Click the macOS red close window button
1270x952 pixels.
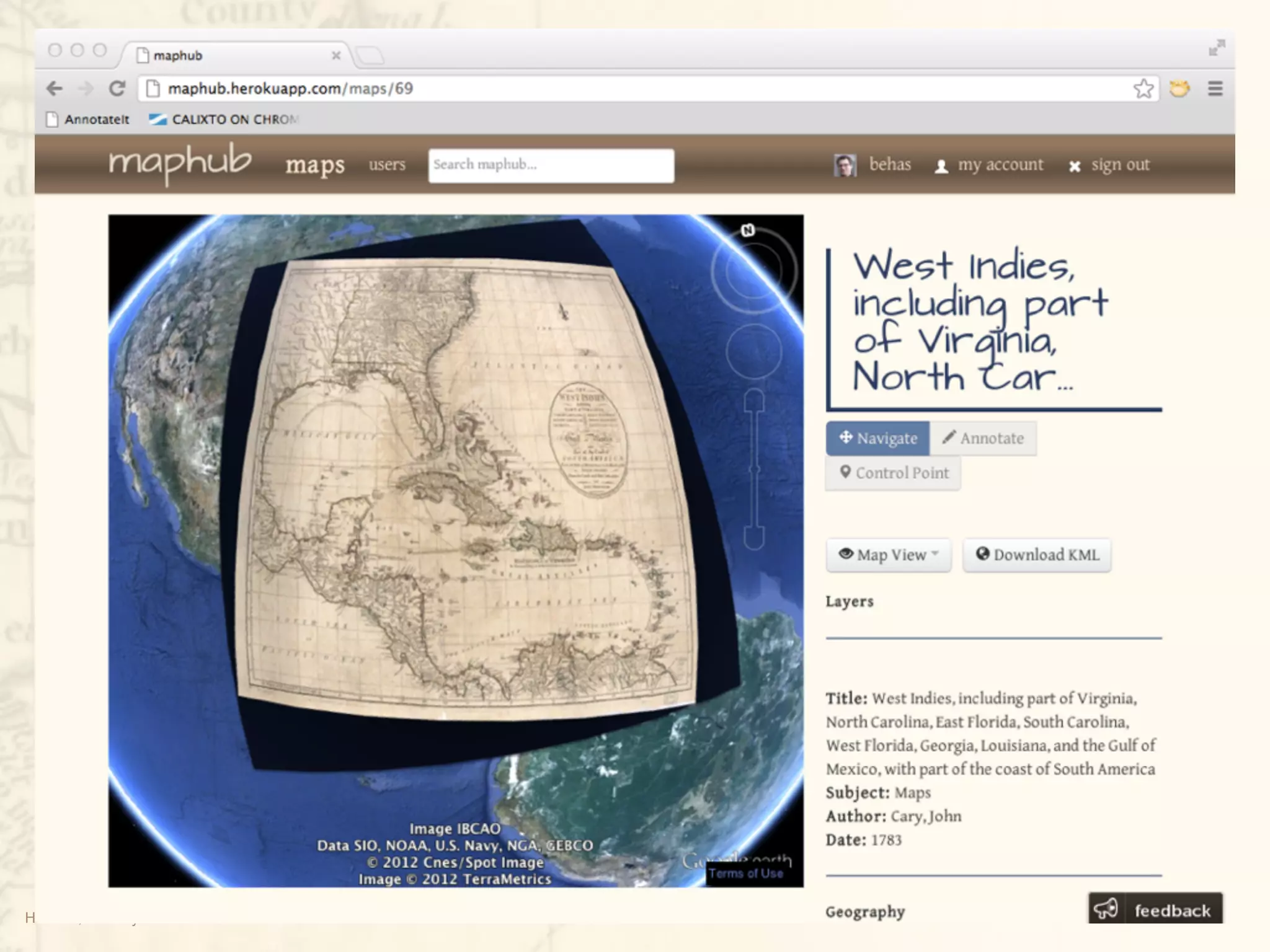[x=55, y=50]
